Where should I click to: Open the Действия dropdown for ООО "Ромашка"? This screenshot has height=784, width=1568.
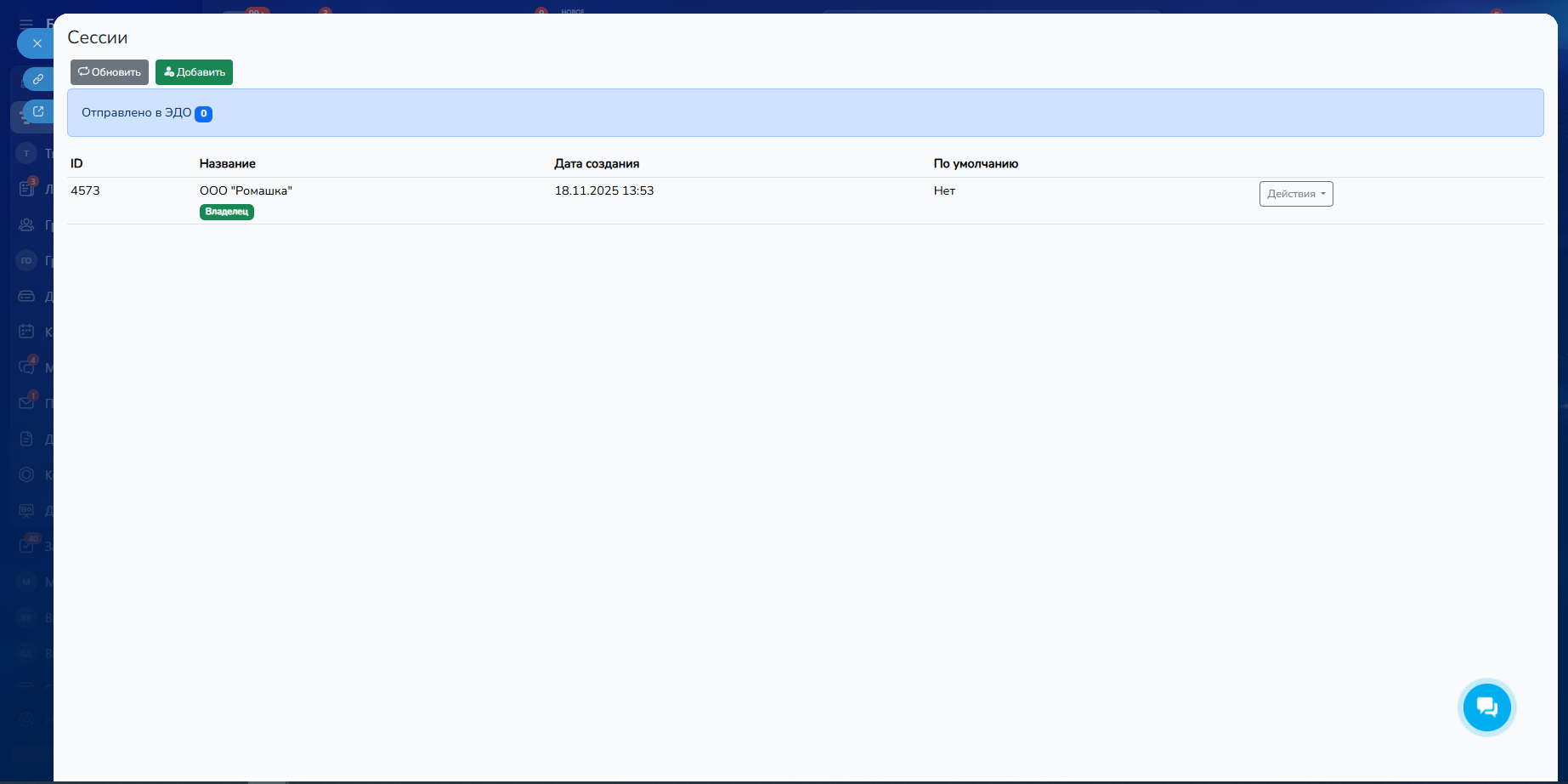[1296, 194]
